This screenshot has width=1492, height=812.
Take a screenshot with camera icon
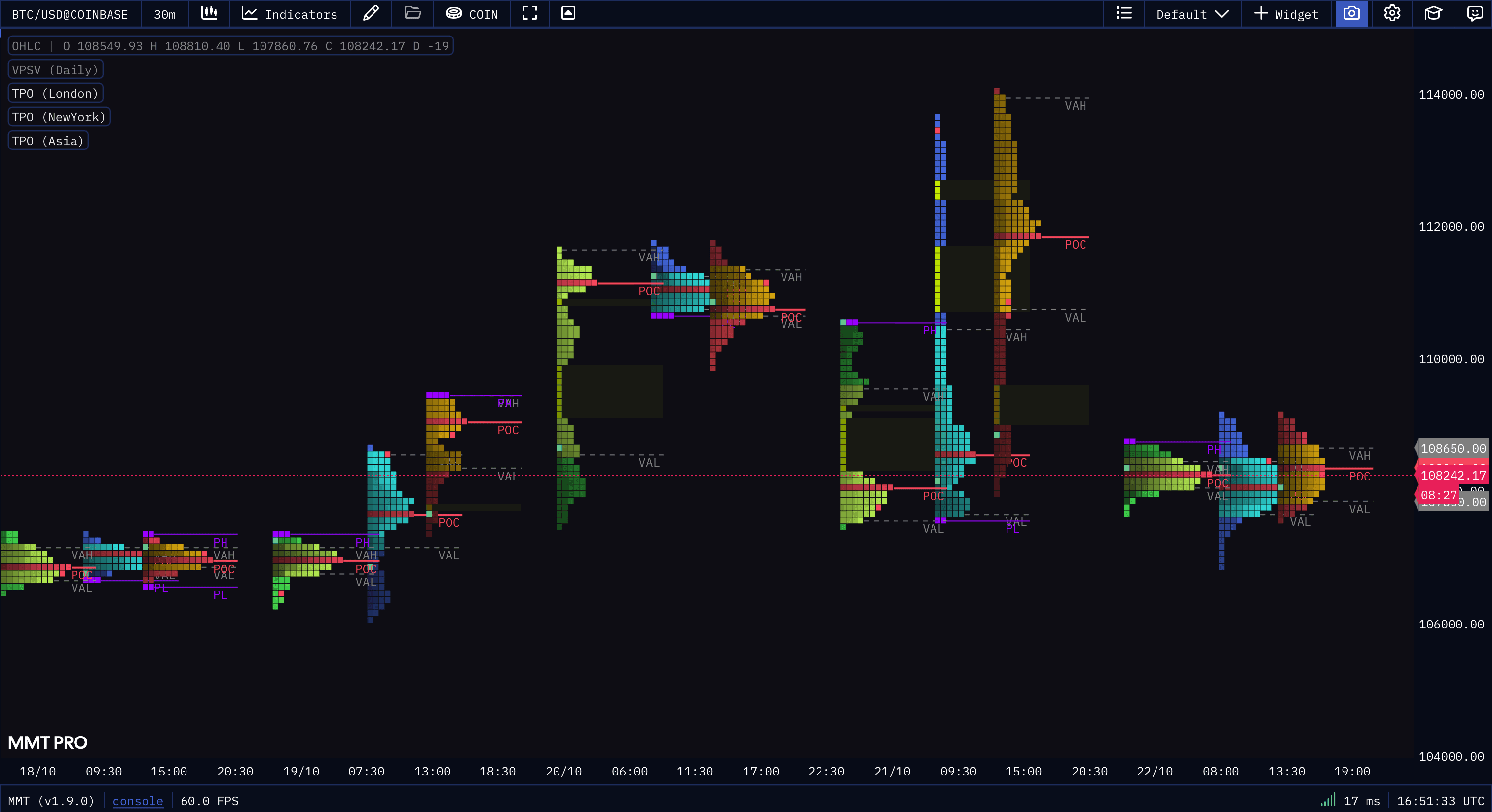pyautogui.click(x=1351, y=13)
